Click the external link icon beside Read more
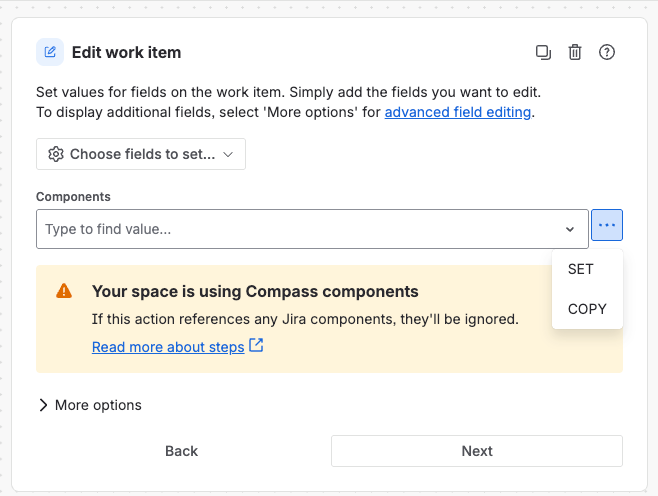 pos(256,345)
